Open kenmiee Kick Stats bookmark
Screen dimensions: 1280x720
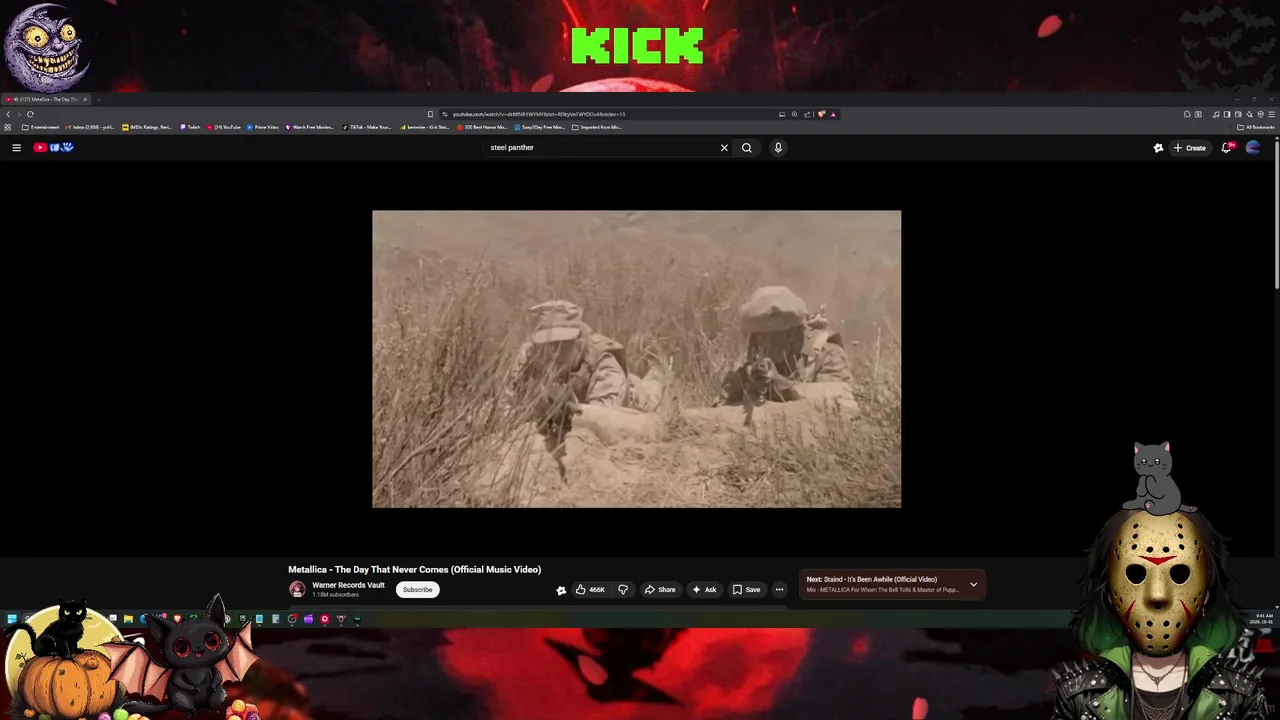(425, 127)
